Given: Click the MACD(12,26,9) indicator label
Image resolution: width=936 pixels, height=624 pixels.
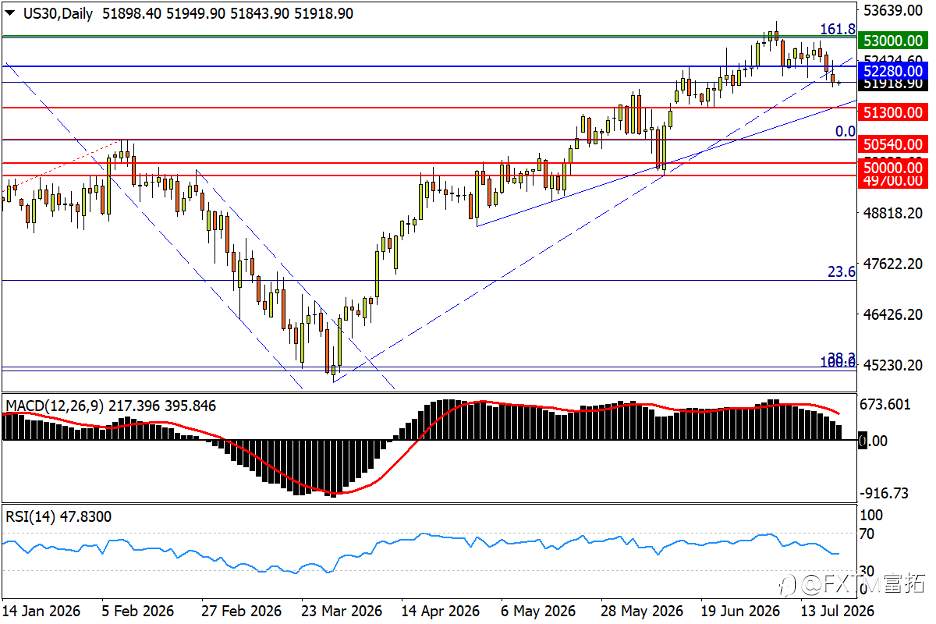Looking at the screenshot, I should tap(55, 406).
